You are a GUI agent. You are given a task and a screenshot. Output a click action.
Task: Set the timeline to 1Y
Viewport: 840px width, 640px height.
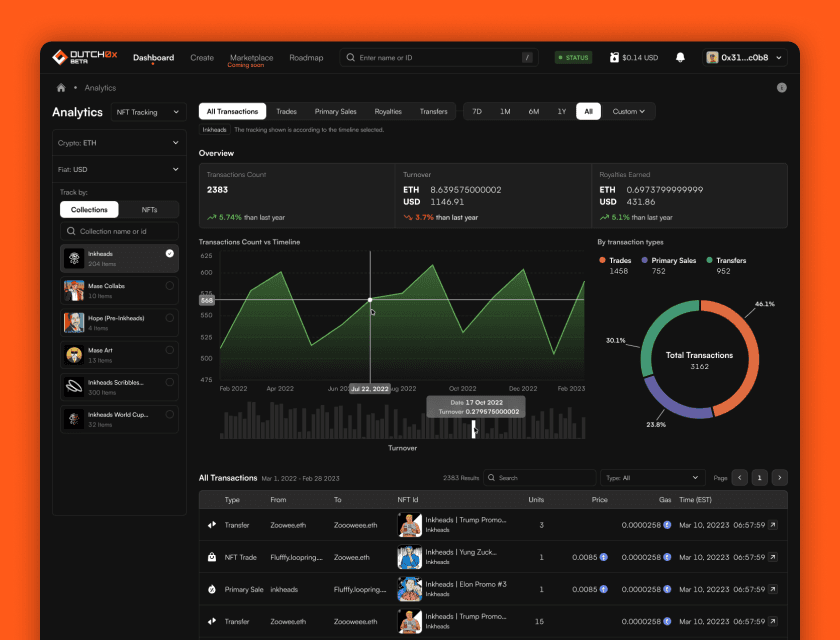coord(561,111)
